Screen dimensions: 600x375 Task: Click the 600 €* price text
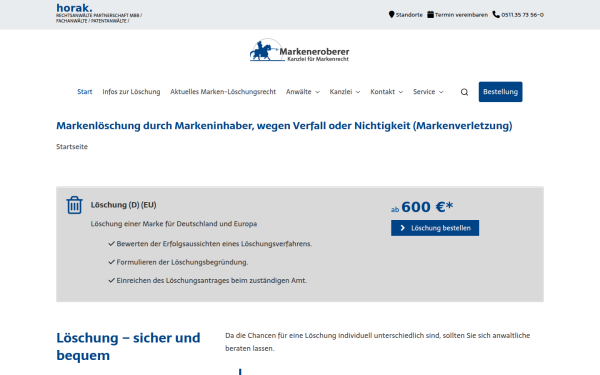pyautogui.click(x=427, y=207)
